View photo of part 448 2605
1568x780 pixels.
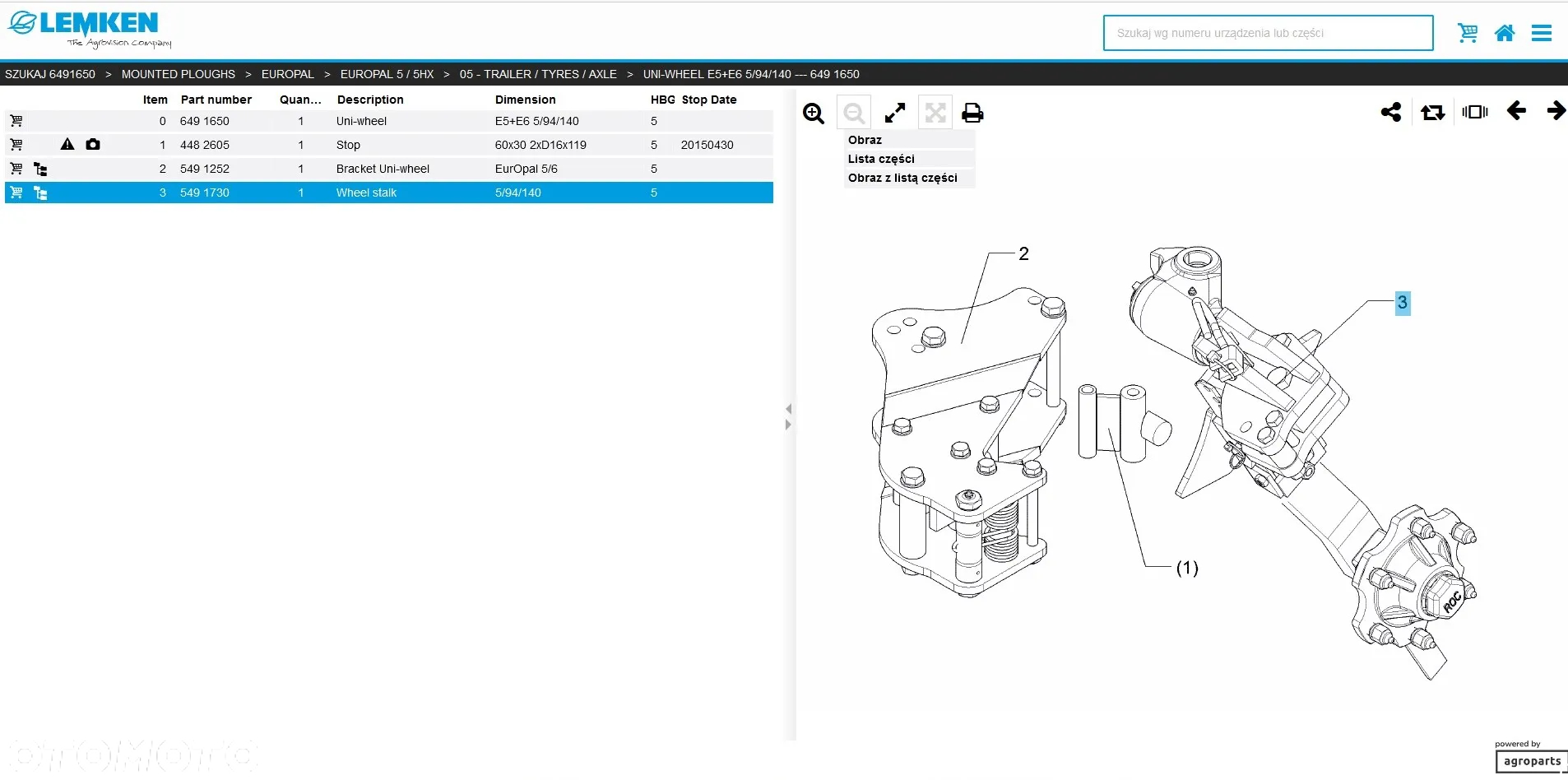[93, 145]
